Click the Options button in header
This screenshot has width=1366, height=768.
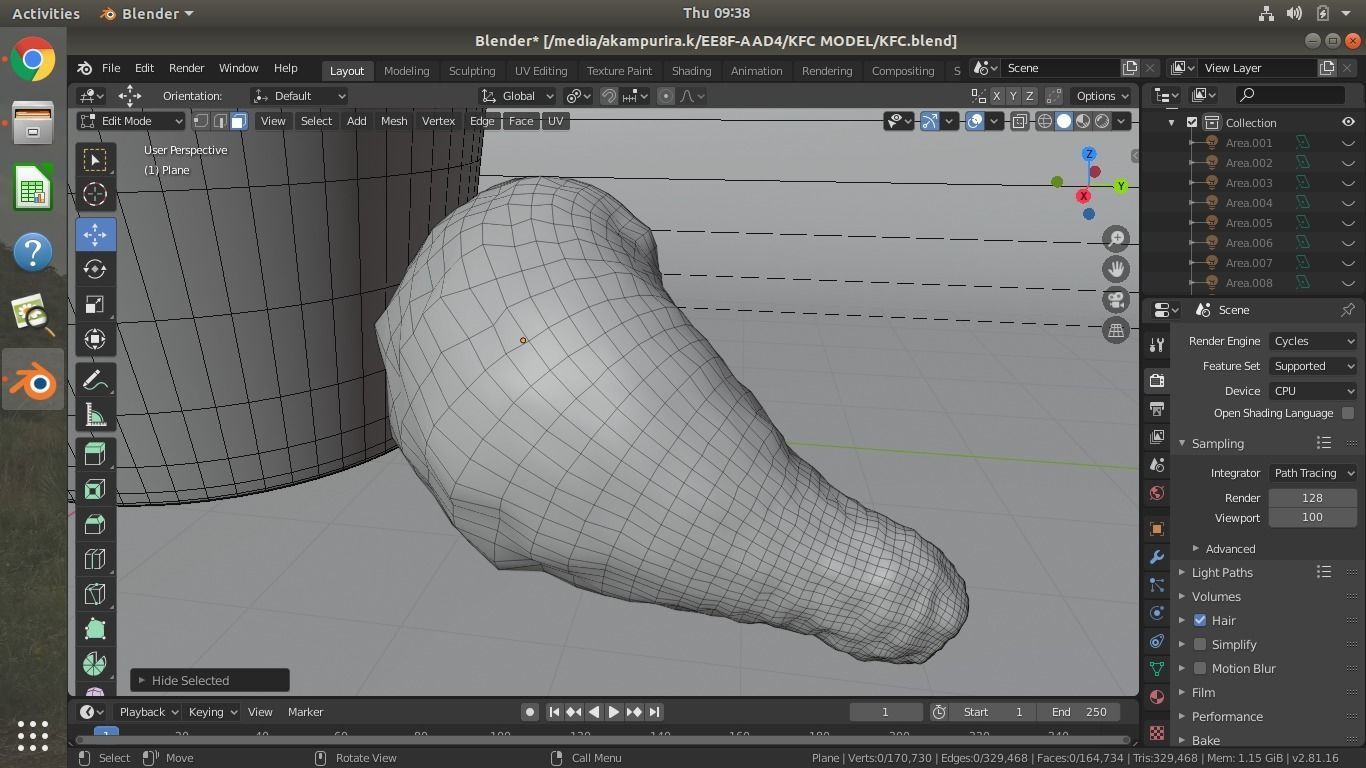[x=1102, y=96]
